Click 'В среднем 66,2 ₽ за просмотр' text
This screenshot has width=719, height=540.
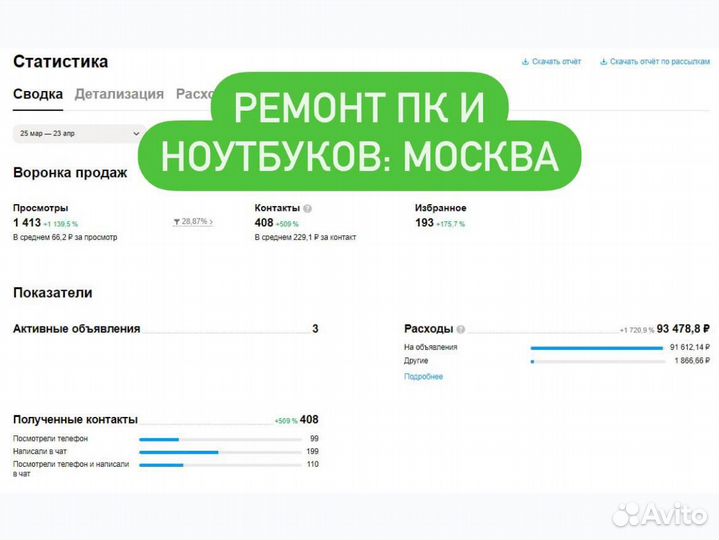point(65,237)
